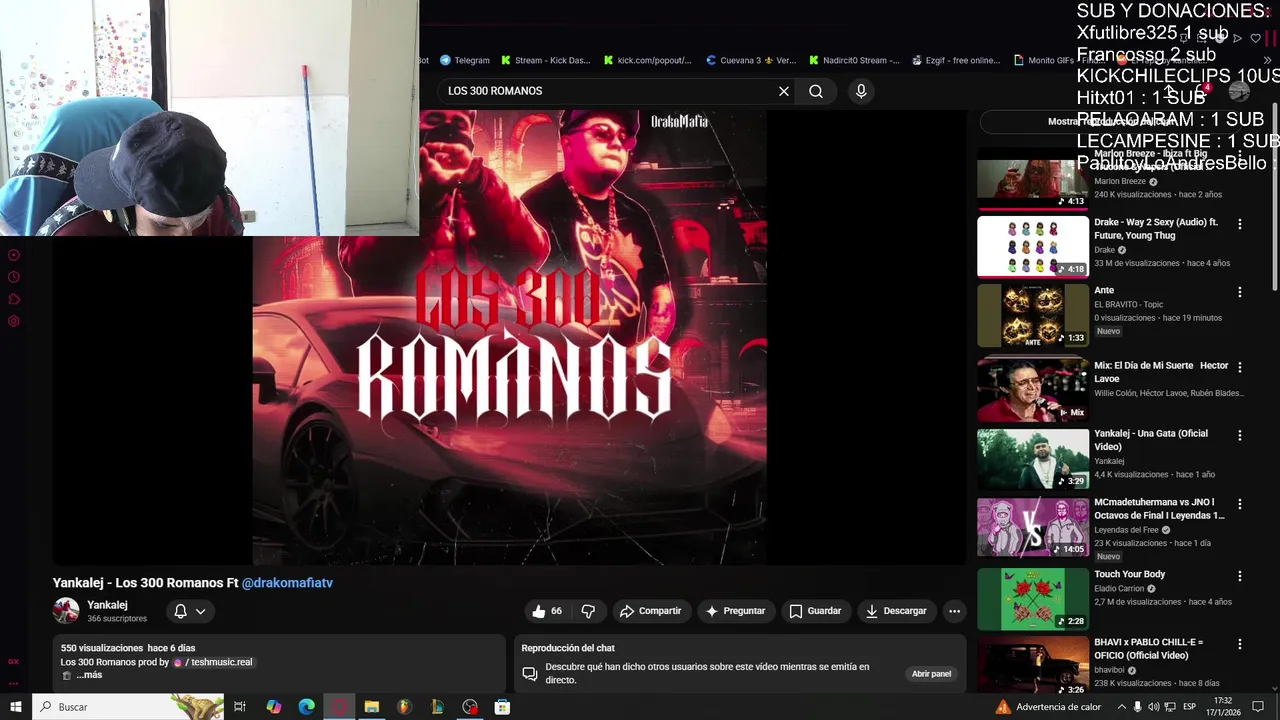Click the search magnifier button
Viewport: 1280px width, 720px height.
pos(816,91)
